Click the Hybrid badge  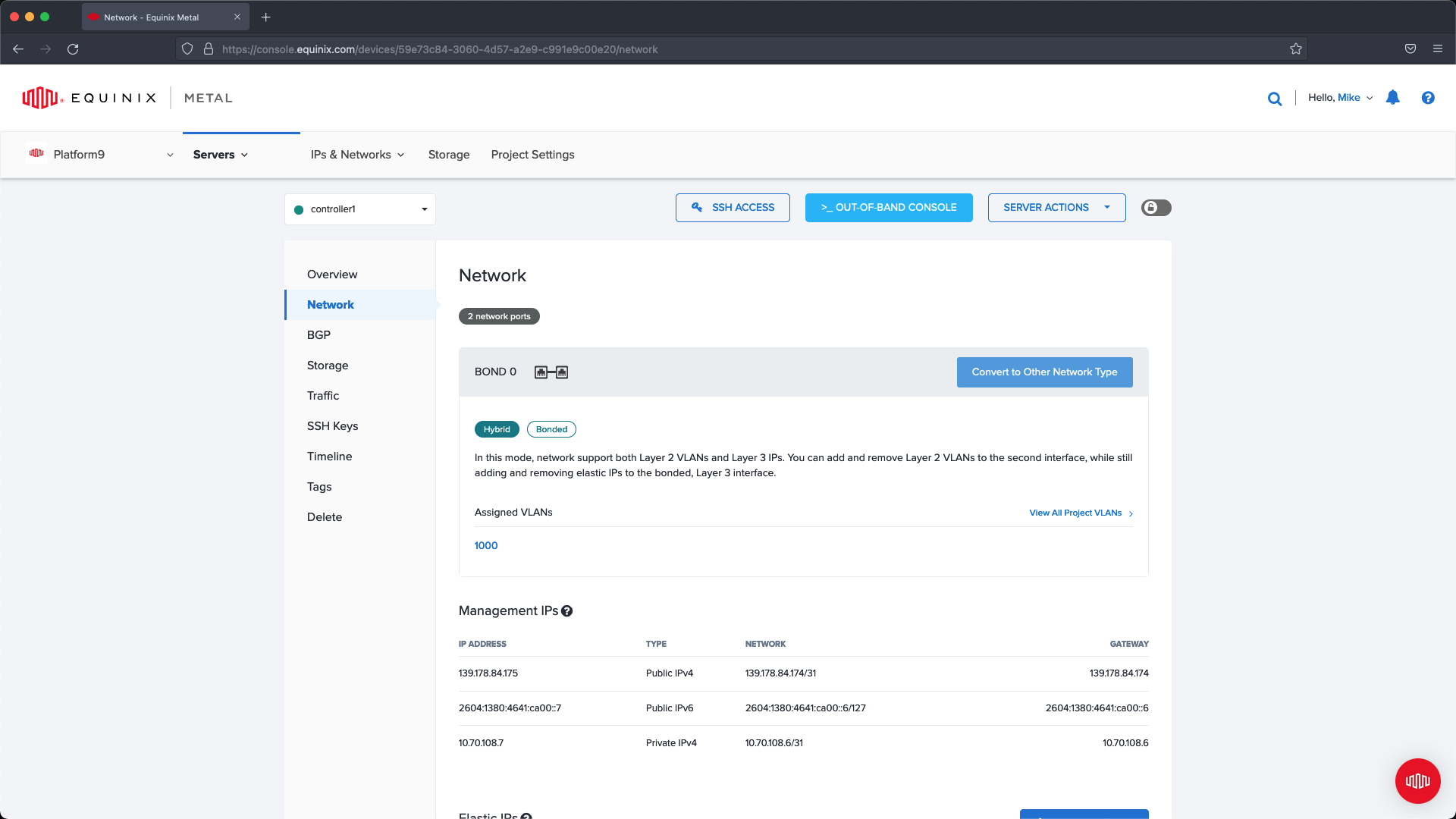[x=497, y=429]
